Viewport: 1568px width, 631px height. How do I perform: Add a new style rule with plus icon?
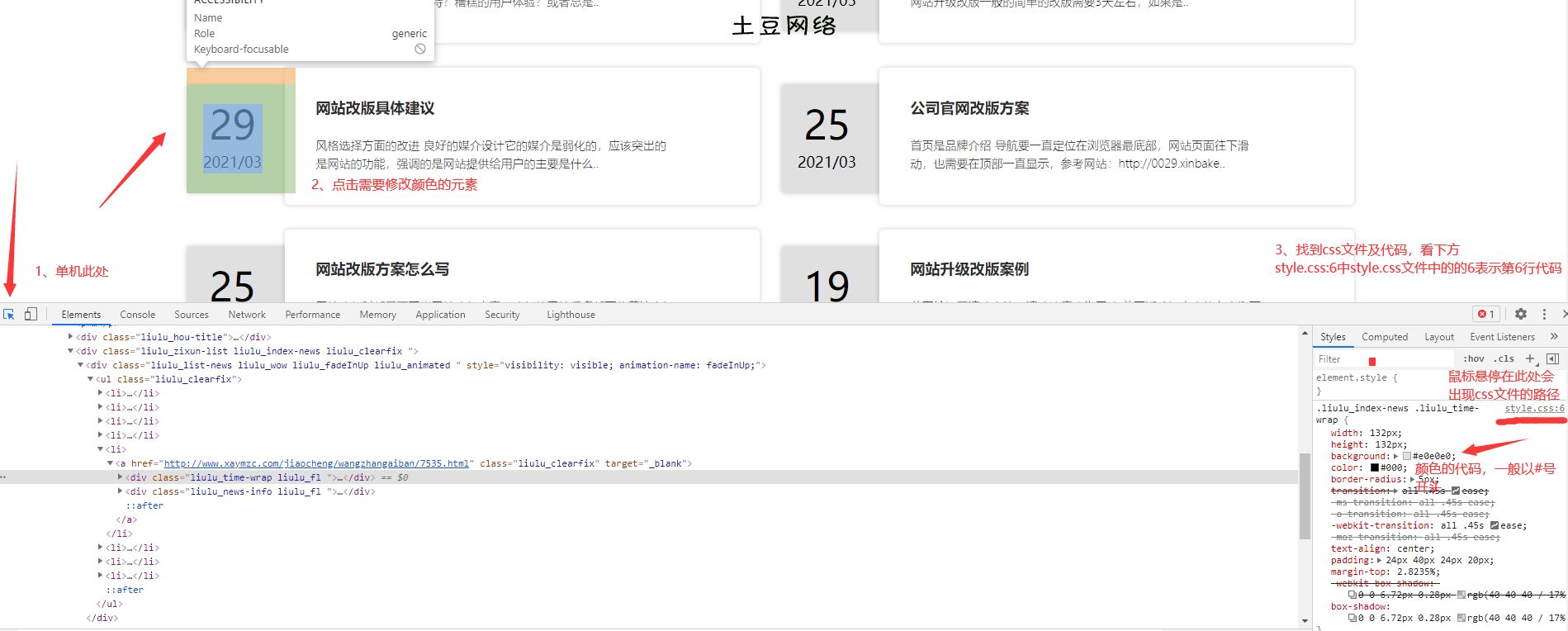pos(1530,358)
